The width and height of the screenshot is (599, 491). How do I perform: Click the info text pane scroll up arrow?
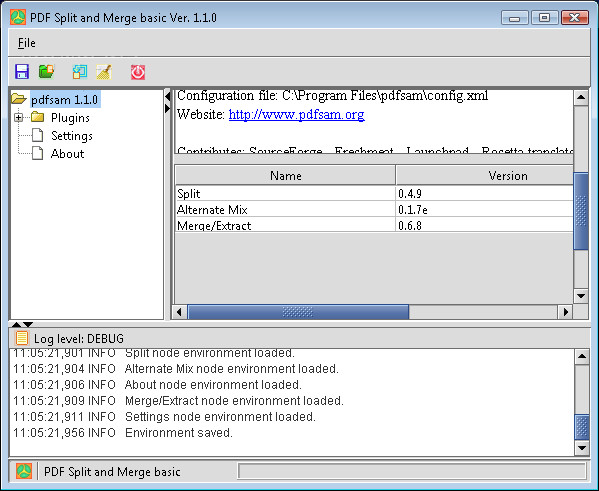pyautogui.click(x=581, y=98)
